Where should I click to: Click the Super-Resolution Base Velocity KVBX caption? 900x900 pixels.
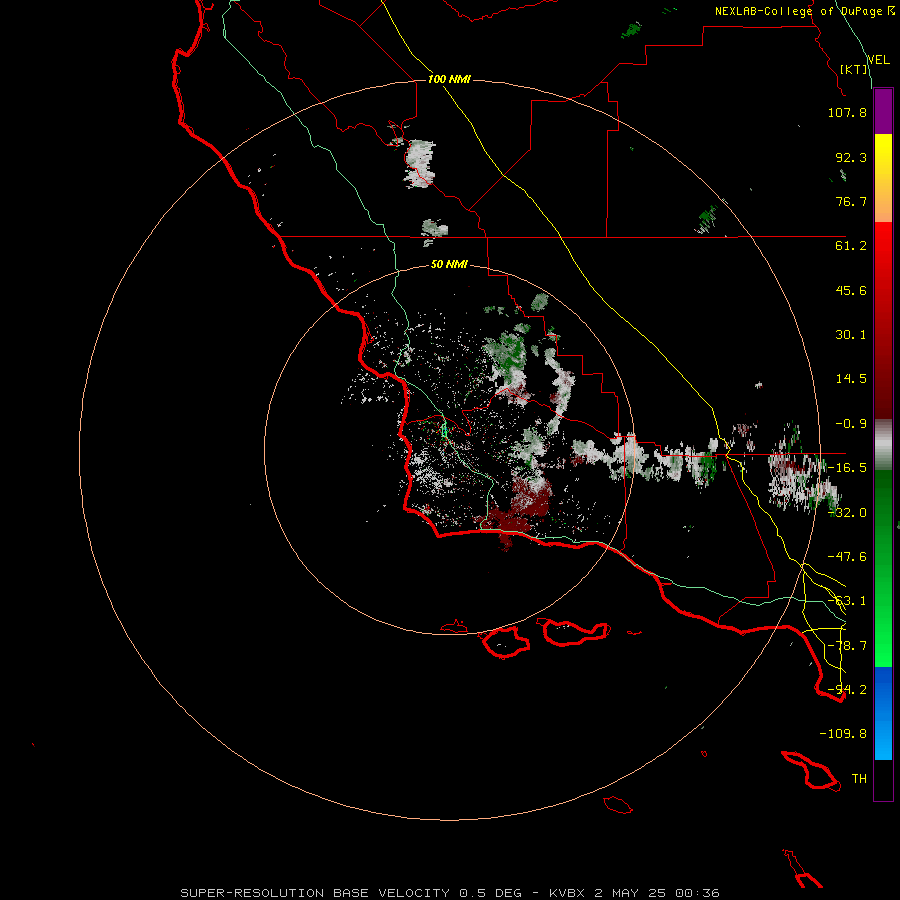click(450, 893)
